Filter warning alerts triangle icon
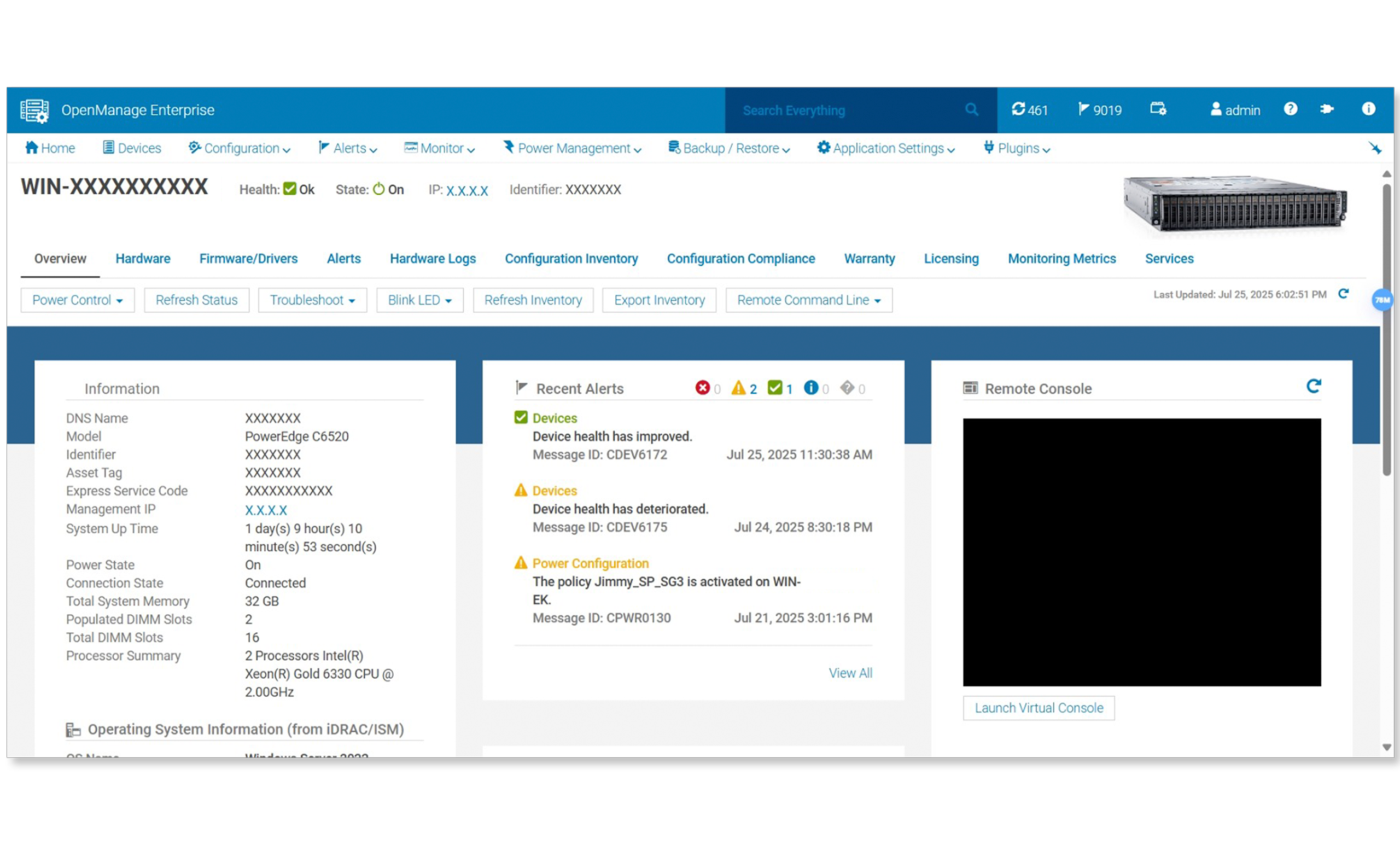The width and height of the screenshot is (1400, 845). click(x=738, y=388)
